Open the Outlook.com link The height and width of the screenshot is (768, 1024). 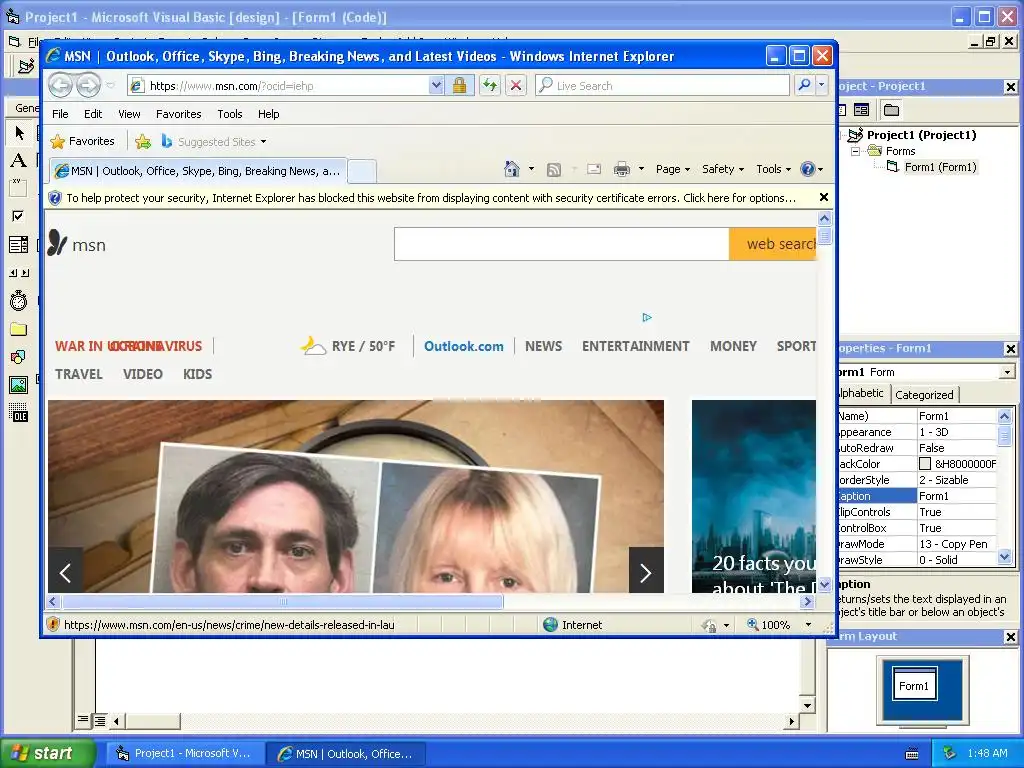coord(464,346)
